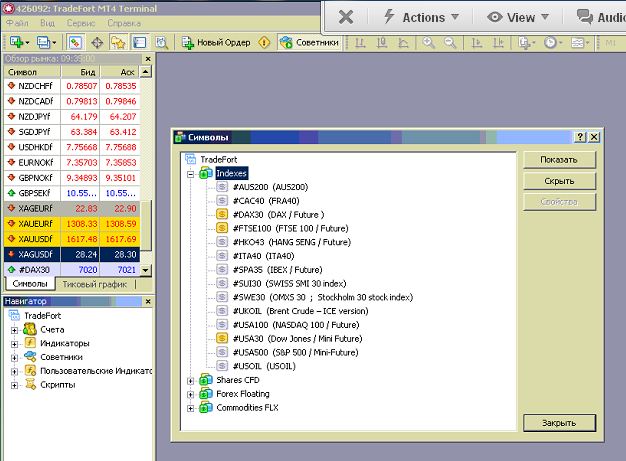This screenshot has width=626, height=461.
Task: Toggle the Market Watch toolbar icon
Action: coord(75,42)
